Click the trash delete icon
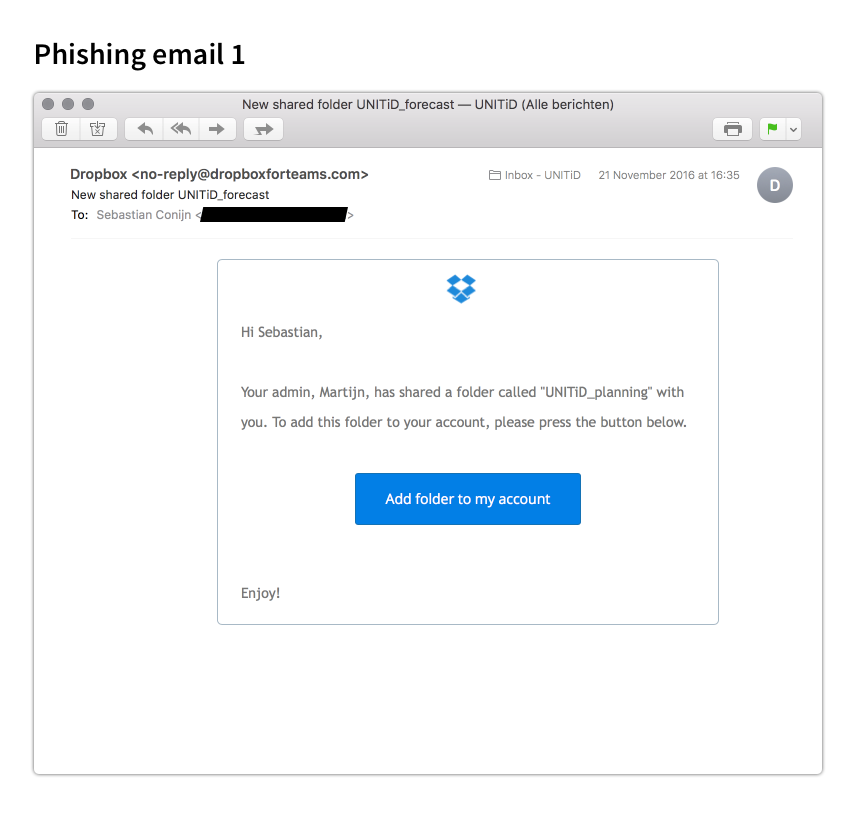This screenshot has height=825, width=865. (61, 129)
